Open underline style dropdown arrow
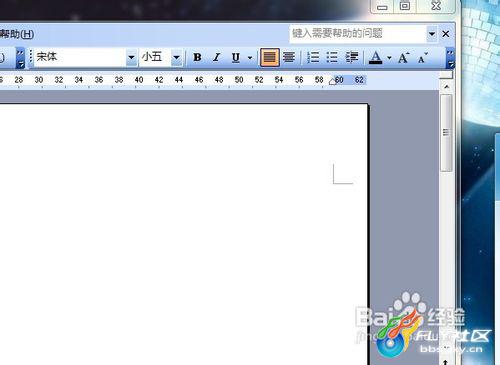500x365 pixels. tap(250, 58)
